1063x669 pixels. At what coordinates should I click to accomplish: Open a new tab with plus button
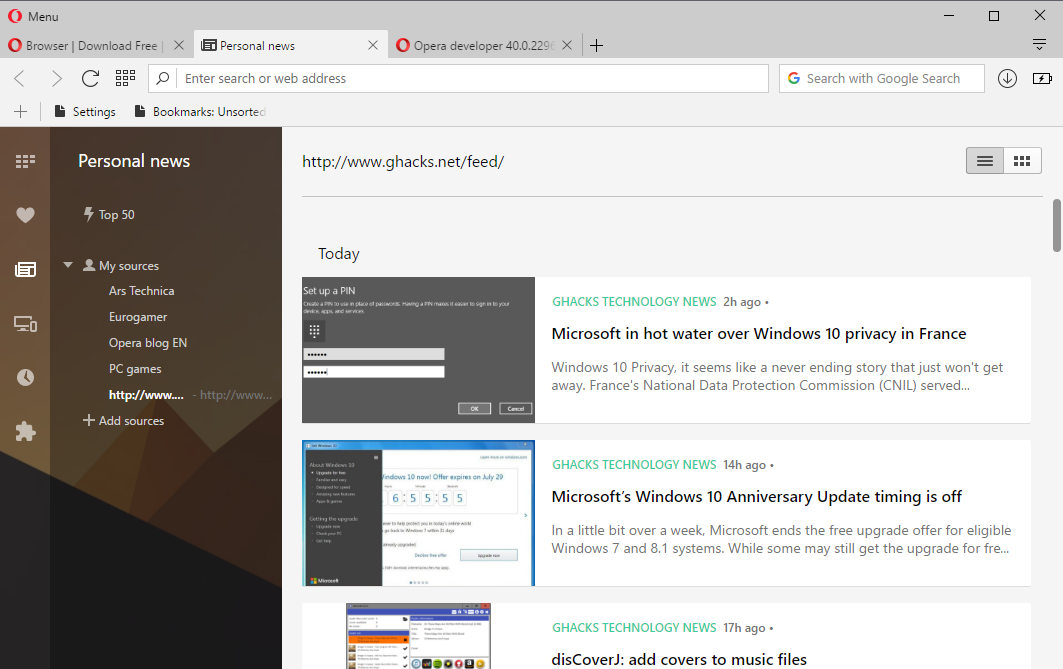coord(597,45)
